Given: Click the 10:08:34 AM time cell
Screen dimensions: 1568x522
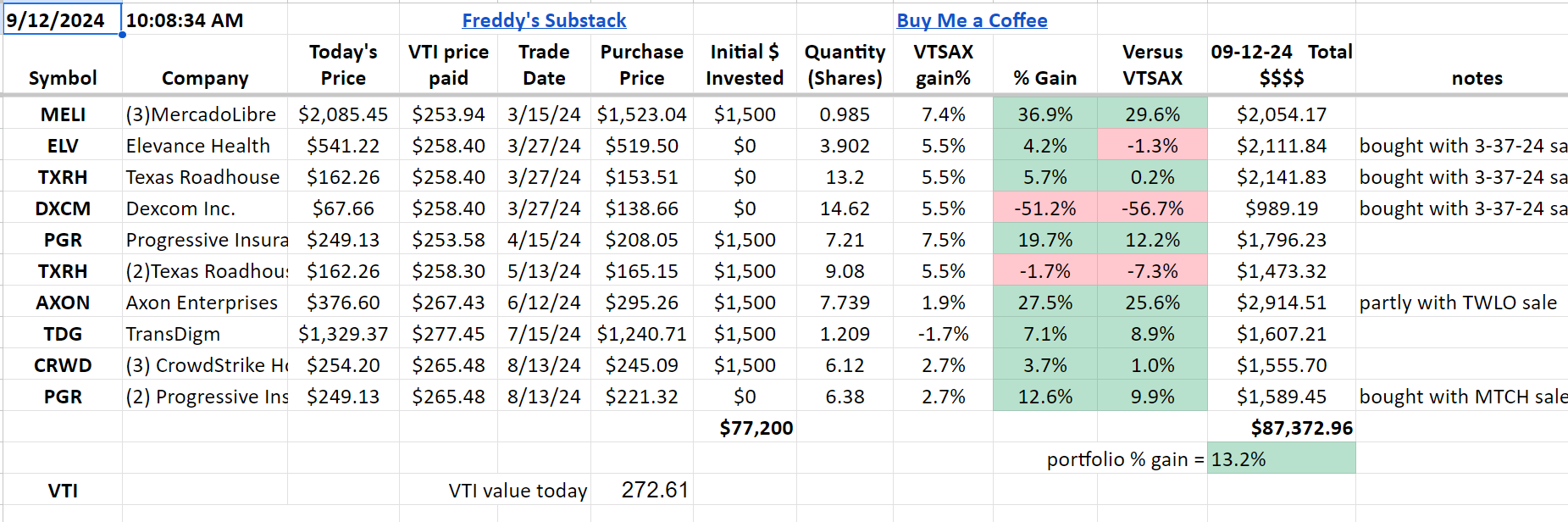Looking at the screenshot, I should tap(185, 20).
